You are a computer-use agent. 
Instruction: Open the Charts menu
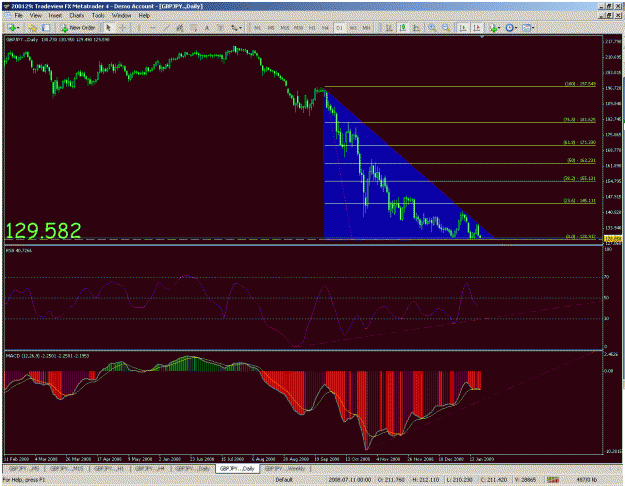pyautogui.click(x=77, y=16)
